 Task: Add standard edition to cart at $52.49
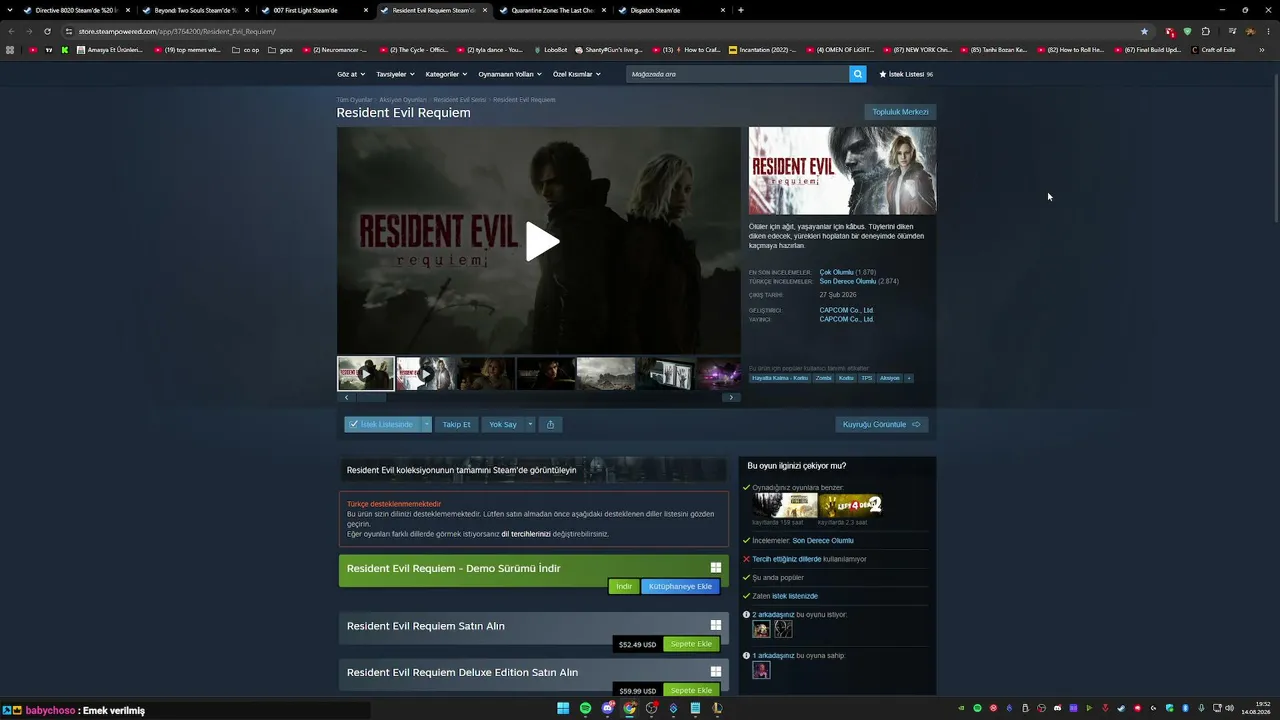click(691, 644)
